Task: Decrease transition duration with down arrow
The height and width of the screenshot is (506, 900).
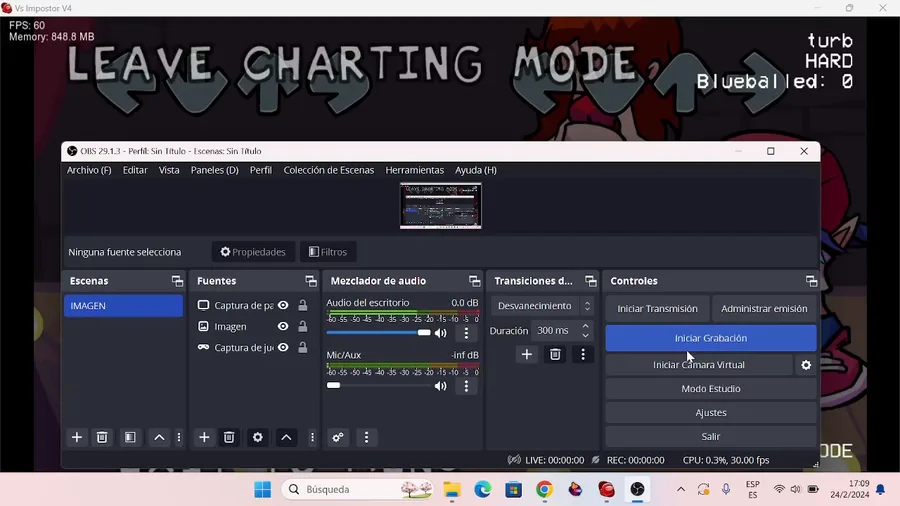Action: 585,335
